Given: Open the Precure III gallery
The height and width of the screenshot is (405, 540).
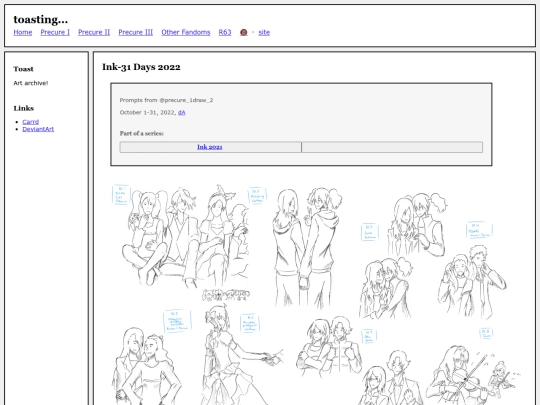Looking at the screenshot, I should tap(136, 32).
